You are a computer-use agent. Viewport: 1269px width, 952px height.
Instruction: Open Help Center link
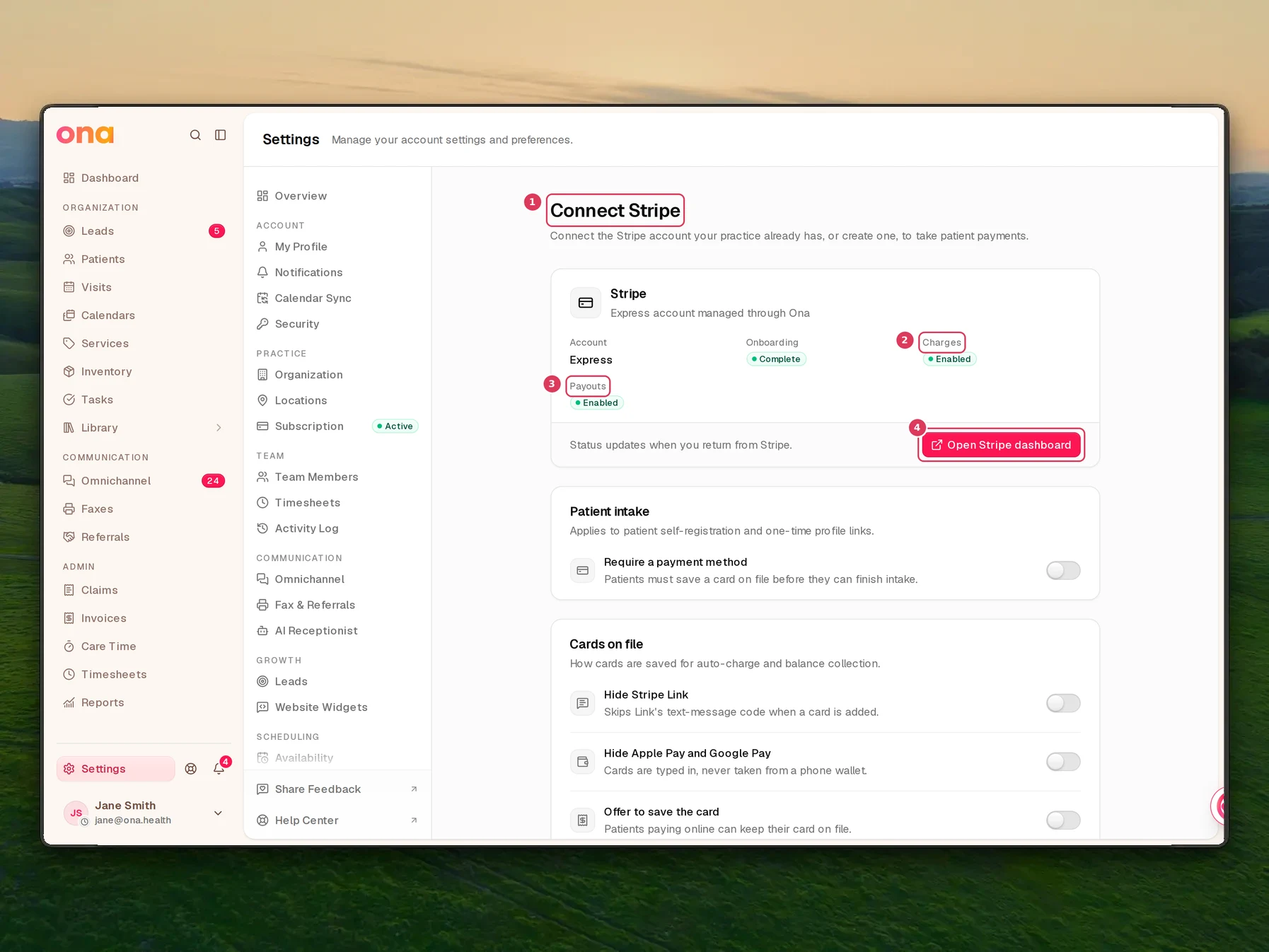337,820
